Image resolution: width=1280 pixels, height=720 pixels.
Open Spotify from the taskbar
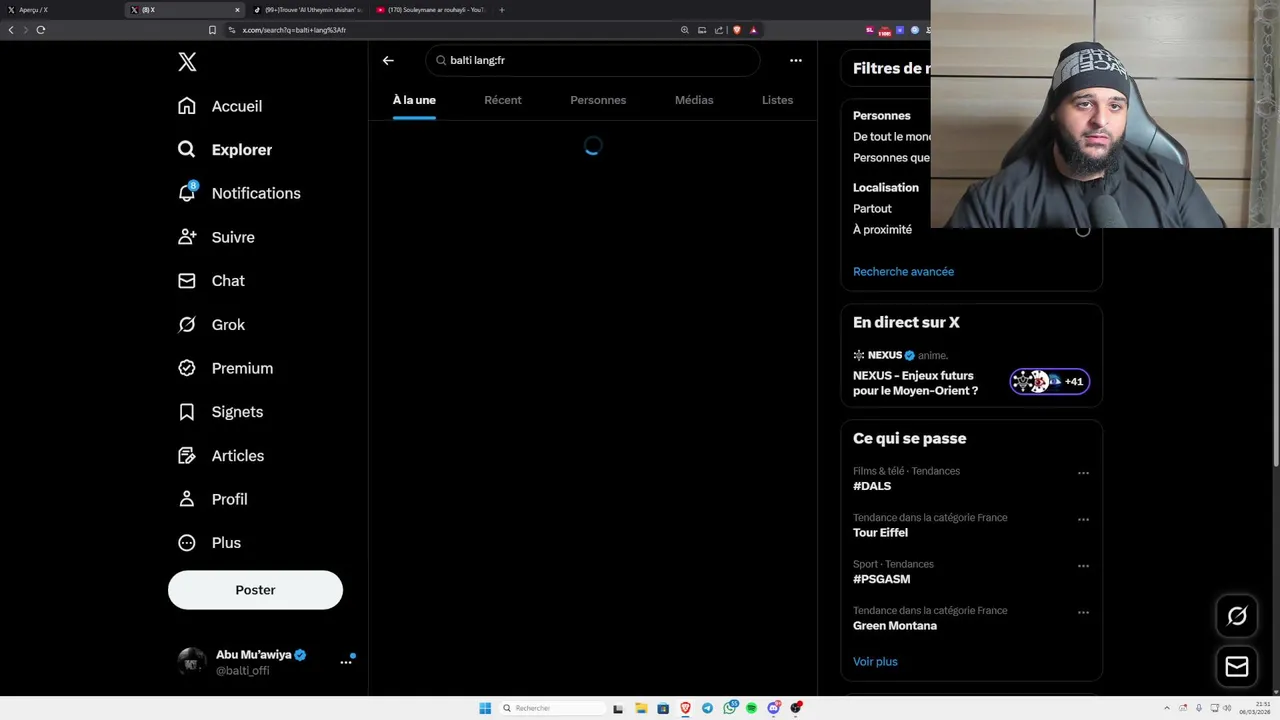click(751, 708)
